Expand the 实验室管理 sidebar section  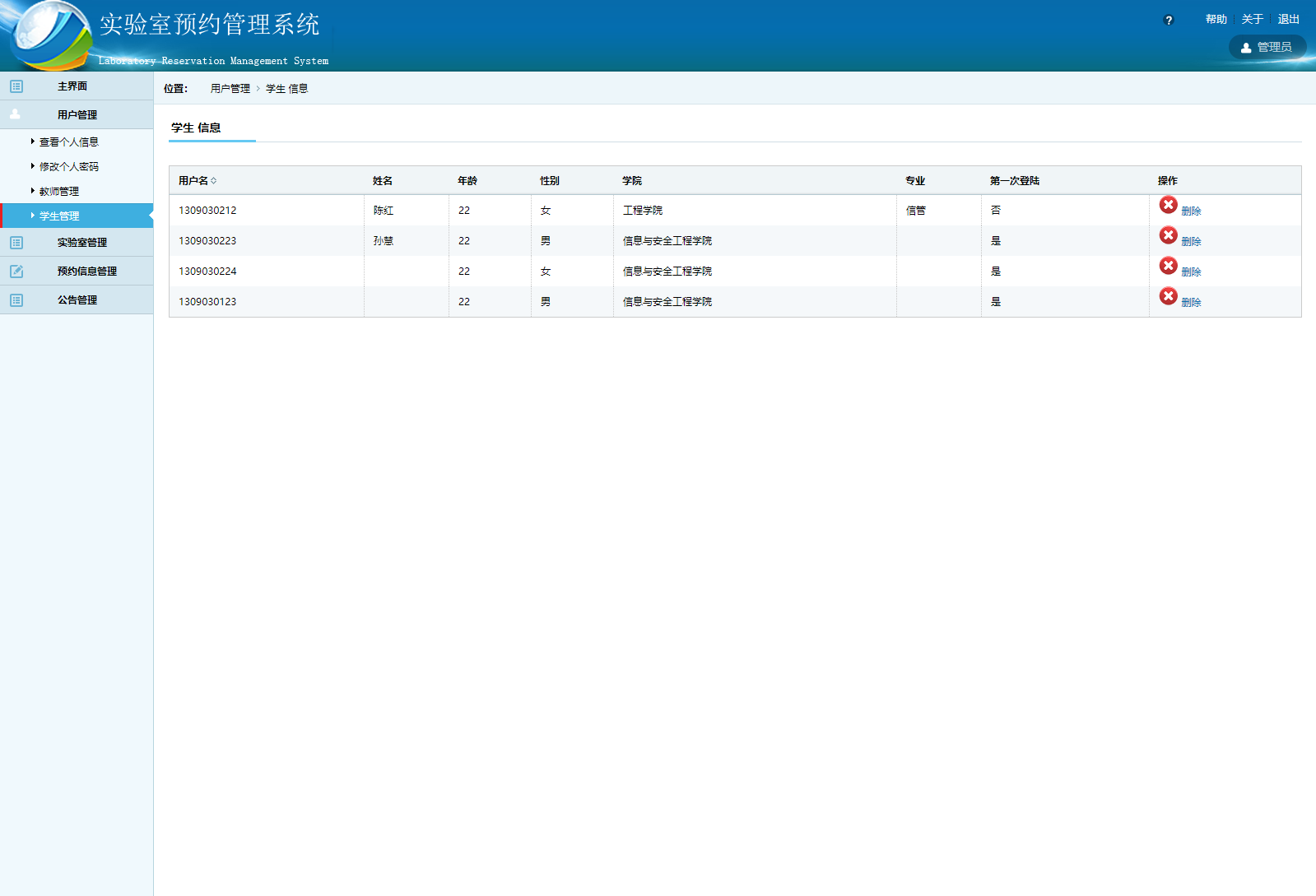(81, 243)
